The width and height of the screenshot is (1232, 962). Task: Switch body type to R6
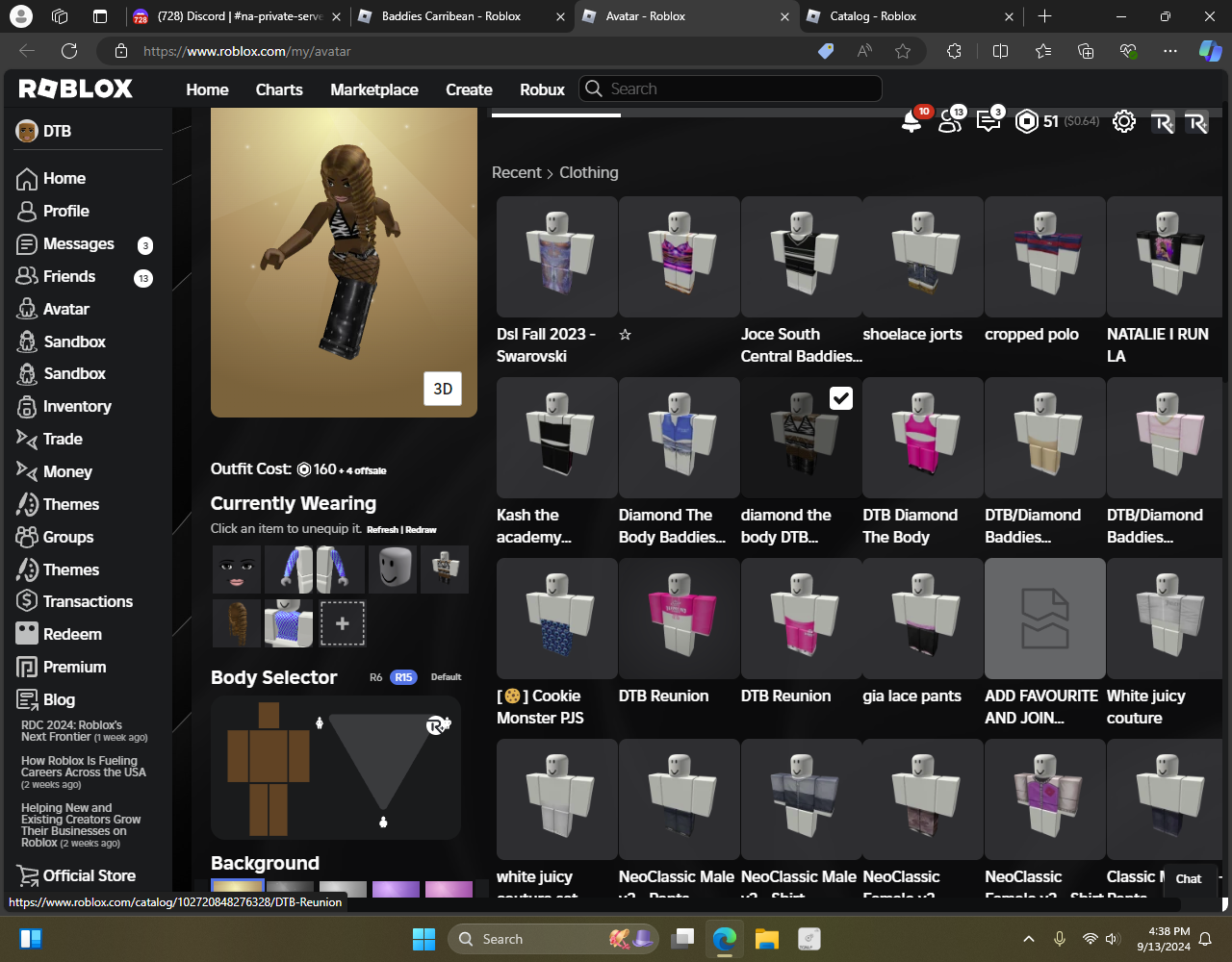pos(376,677)
